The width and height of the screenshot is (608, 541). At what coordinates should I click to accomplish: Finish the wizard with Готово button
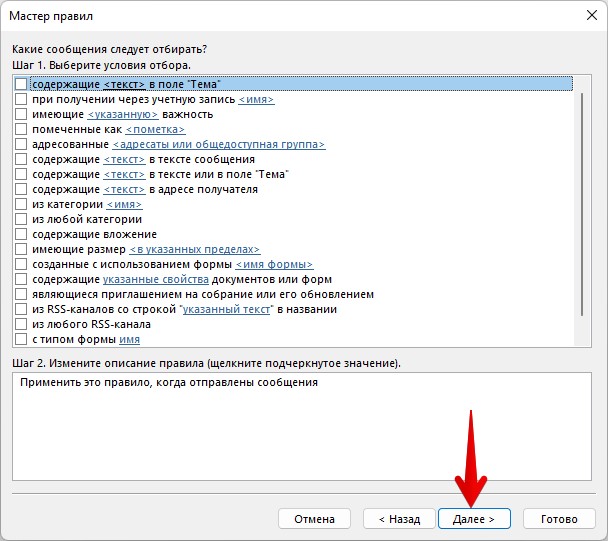[559, 519]
